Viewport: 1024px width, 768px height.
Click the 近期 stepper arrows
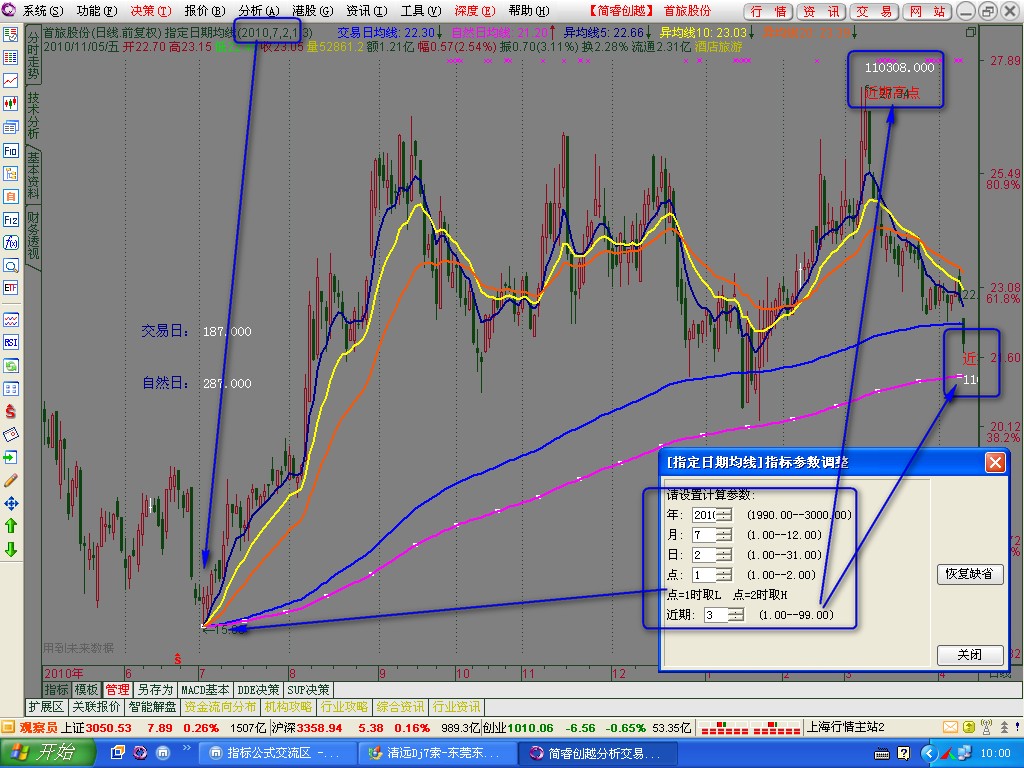736,615
